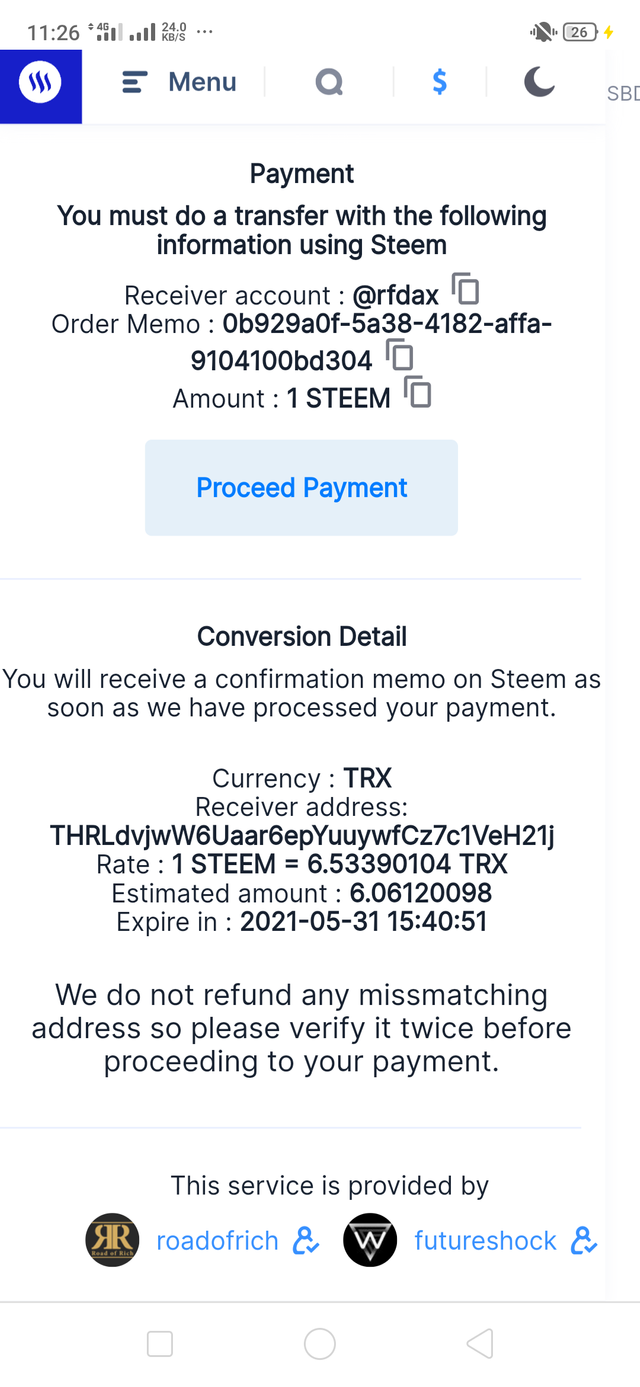The height and width of the screenshot is (1387, 640).
Task: Copy the 1 STEEM amount
Action: tap(418, 392)
